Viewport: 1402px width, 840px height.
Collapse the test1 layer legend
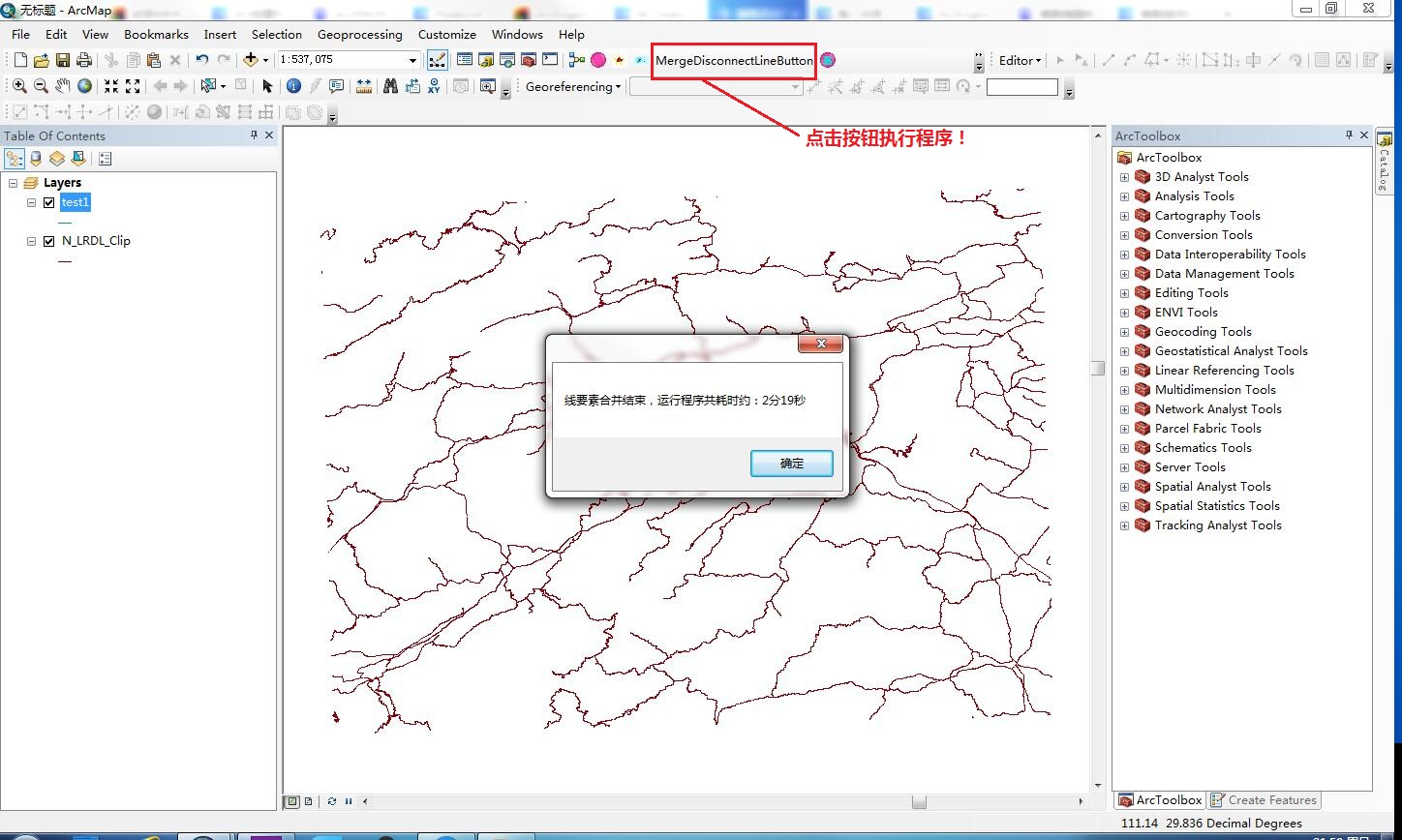tap(32, 202)
